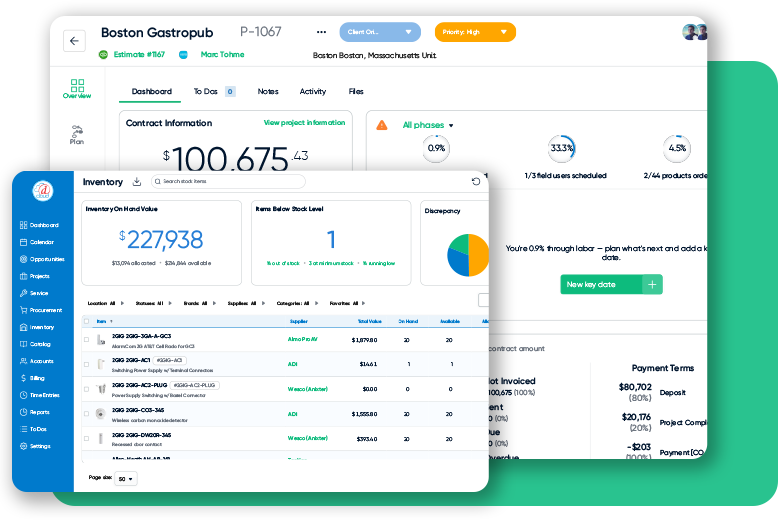Open the Plan section in the project sidebar

77,135
